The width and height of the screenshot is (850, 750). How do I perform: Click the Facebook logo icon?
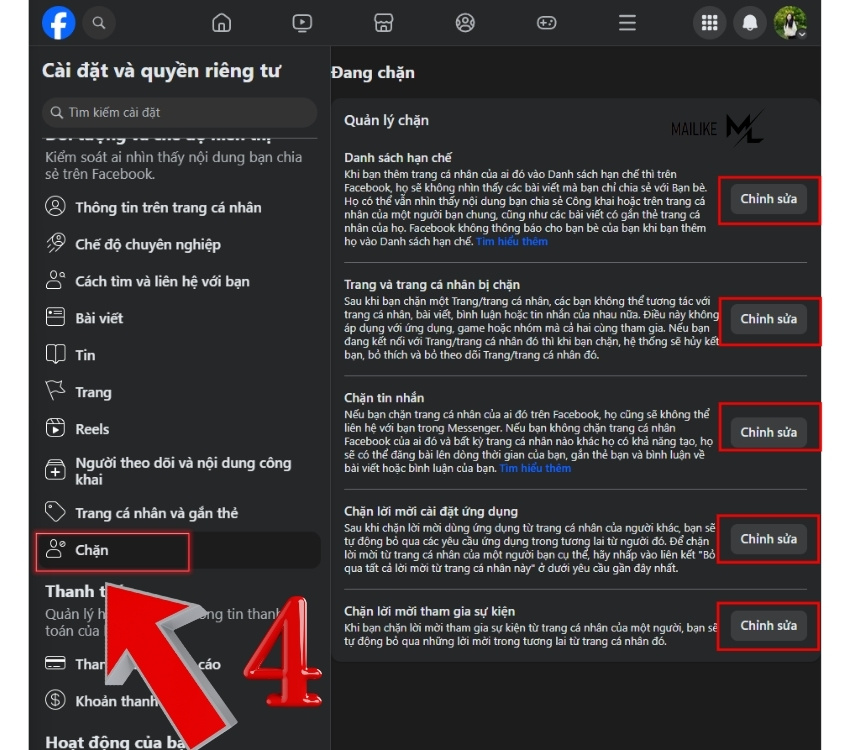pyautogui.click(x=59, y=23)
